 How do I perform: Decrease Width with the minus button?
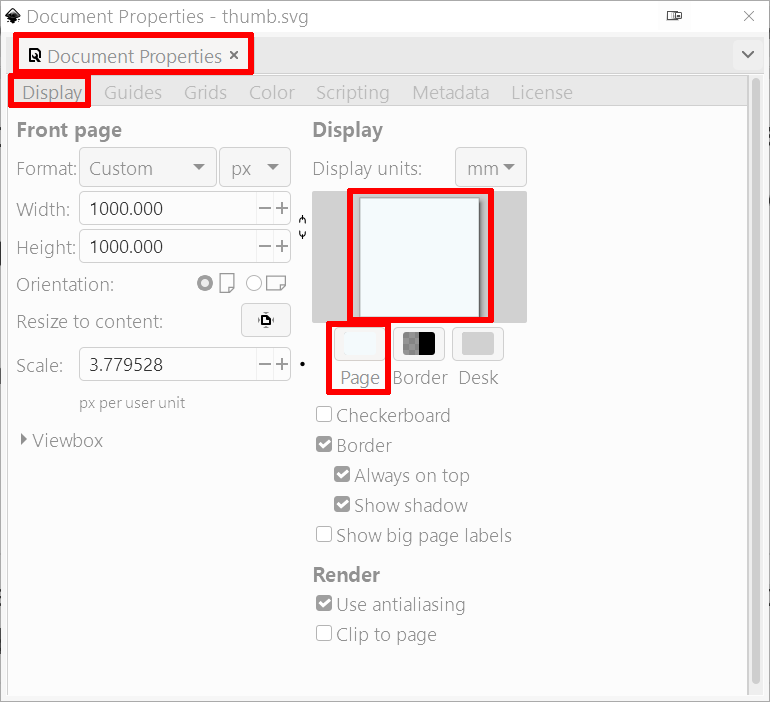coord(265,208)
